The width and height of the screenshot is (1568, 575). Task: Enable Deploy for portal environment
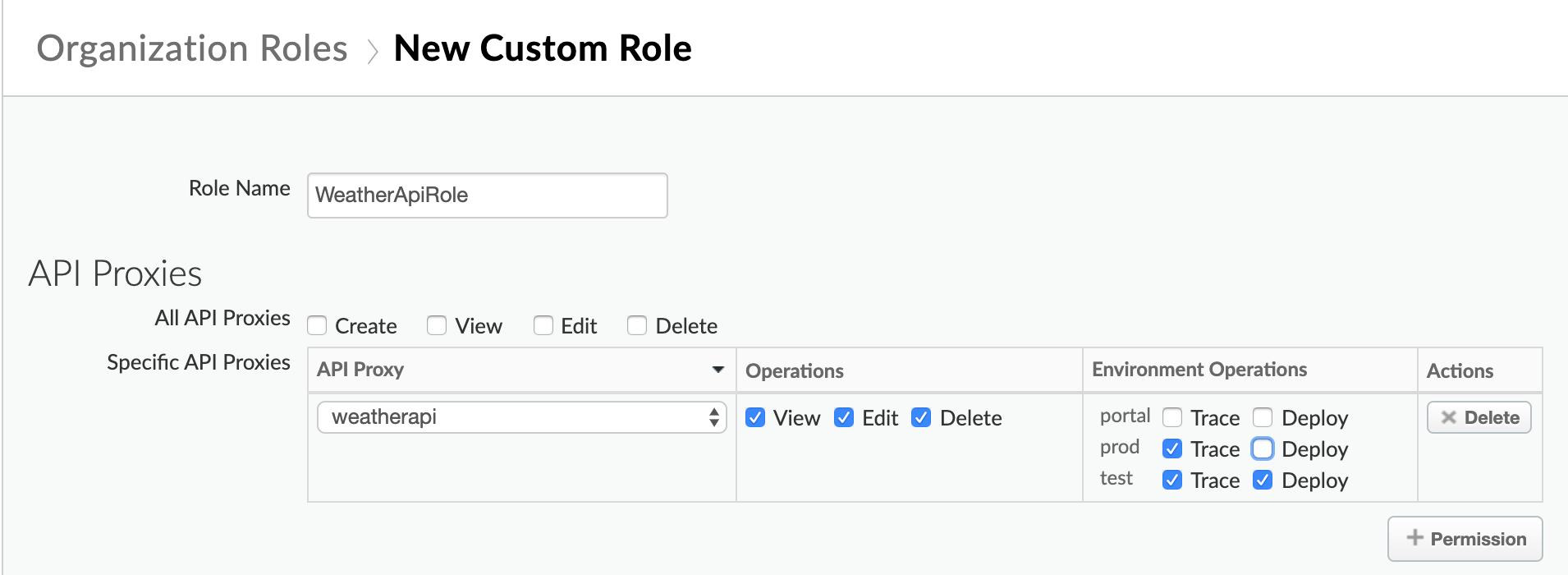1263,418
